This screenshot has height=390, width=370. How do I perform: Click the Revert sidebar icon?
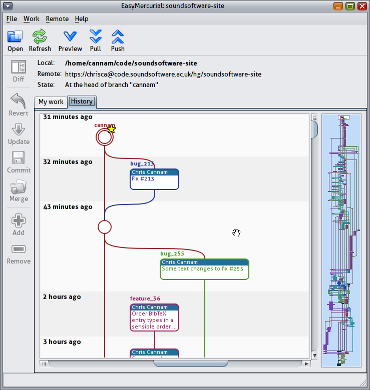18,101
